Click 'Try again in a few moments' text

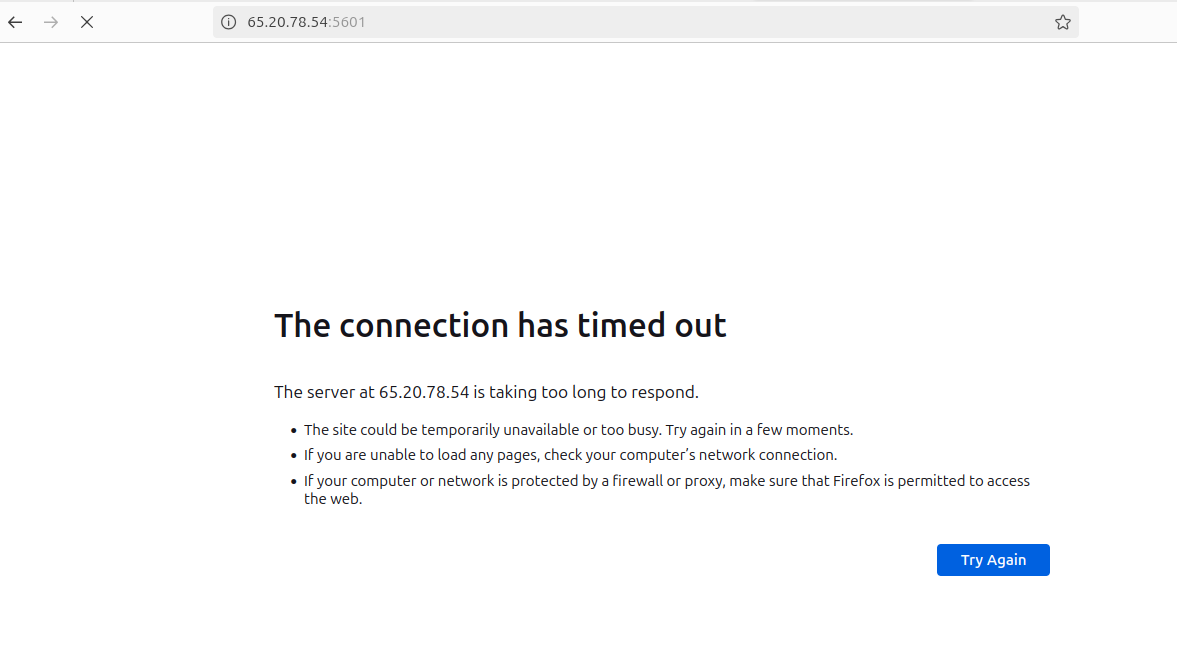(x=759, y=430)
